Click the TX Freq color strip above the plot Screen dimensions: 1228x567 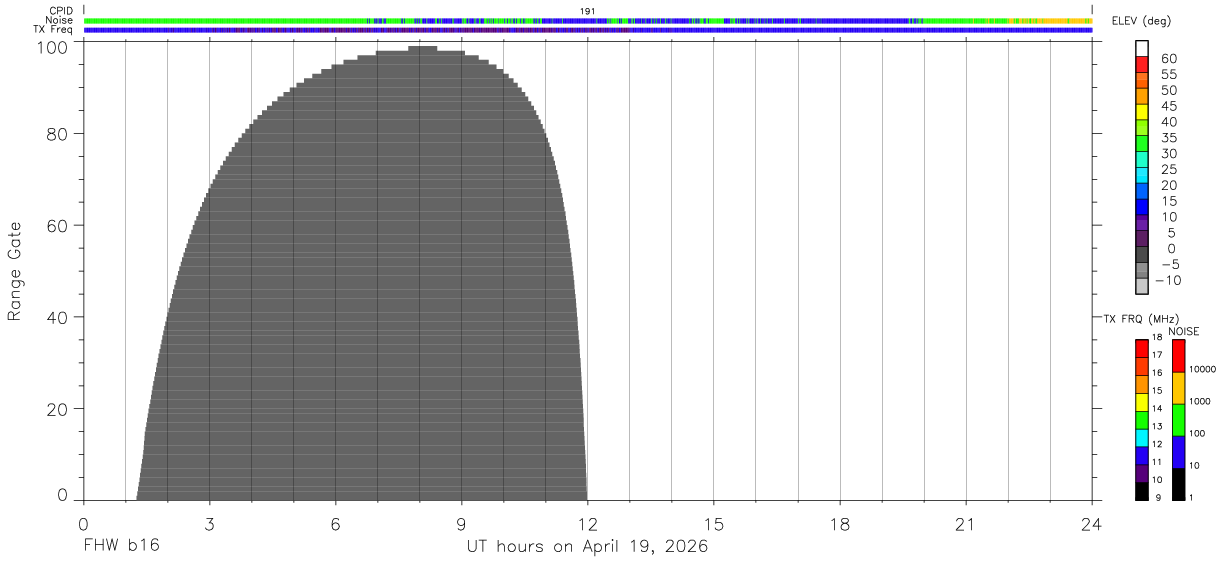click(587, 30)
